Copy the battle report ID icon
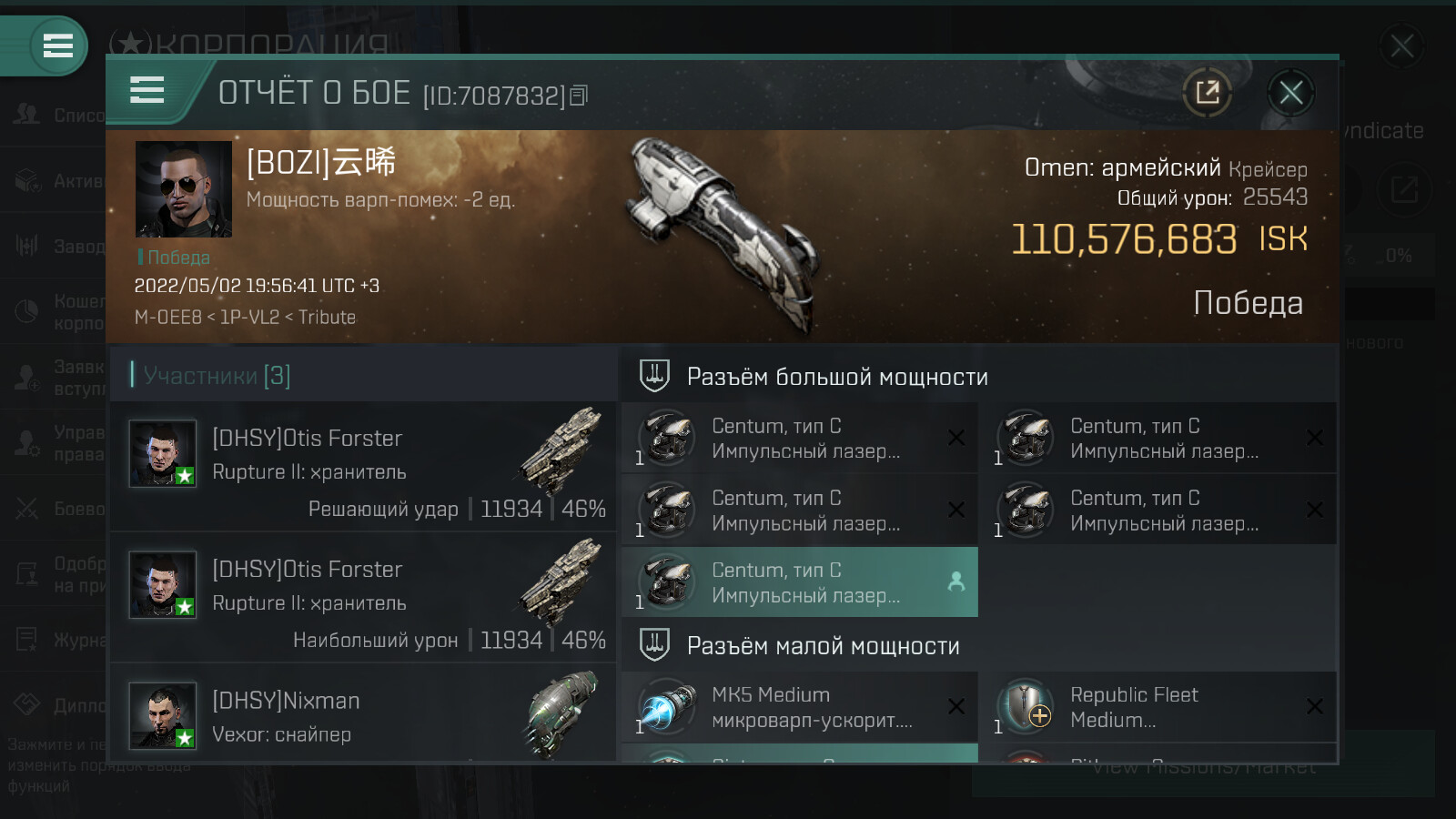1456x819 pixels. coord(580,95)
